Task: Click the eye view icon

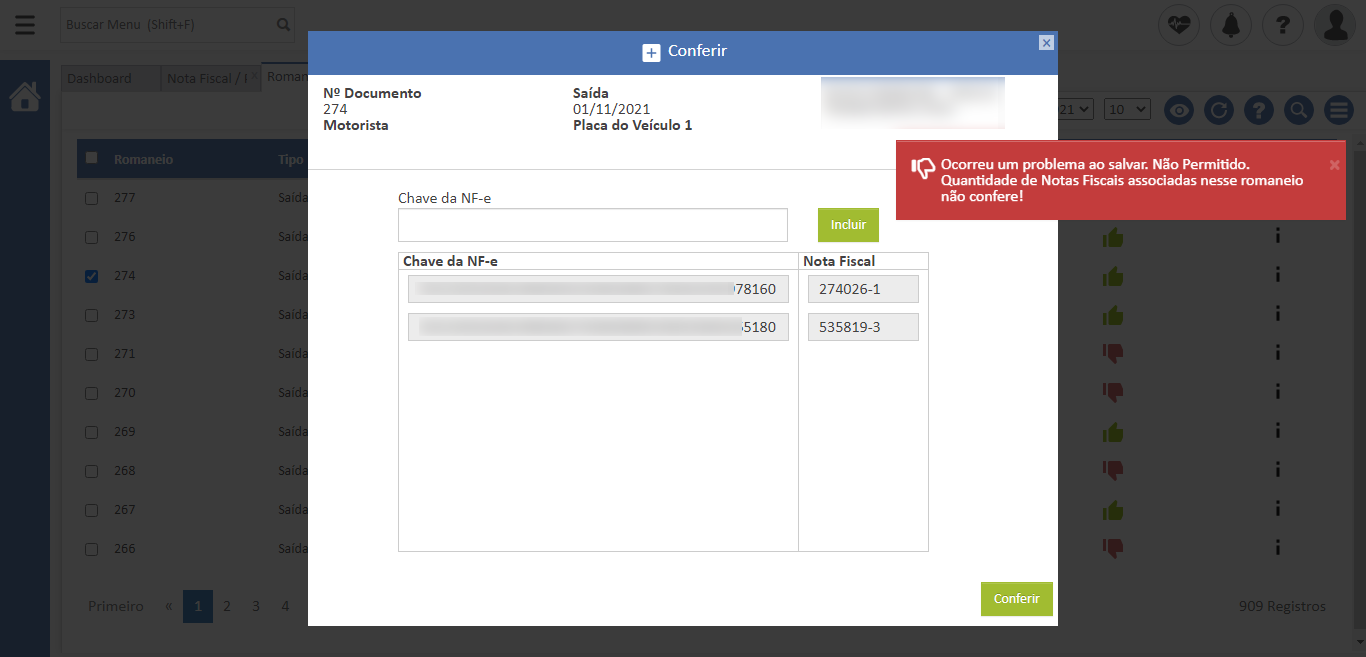Action: (1179, 110)
